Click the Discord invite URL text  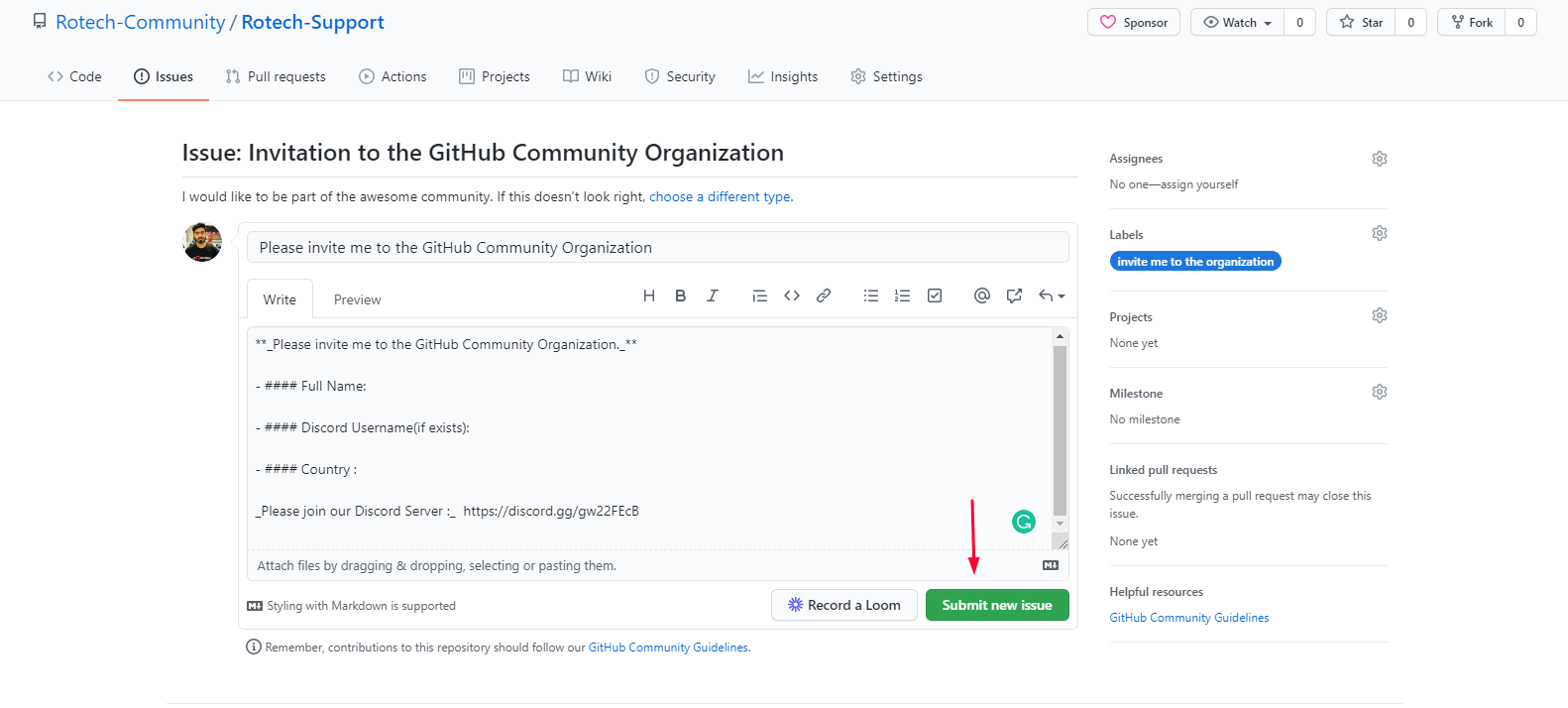click(x=551, y=511)
